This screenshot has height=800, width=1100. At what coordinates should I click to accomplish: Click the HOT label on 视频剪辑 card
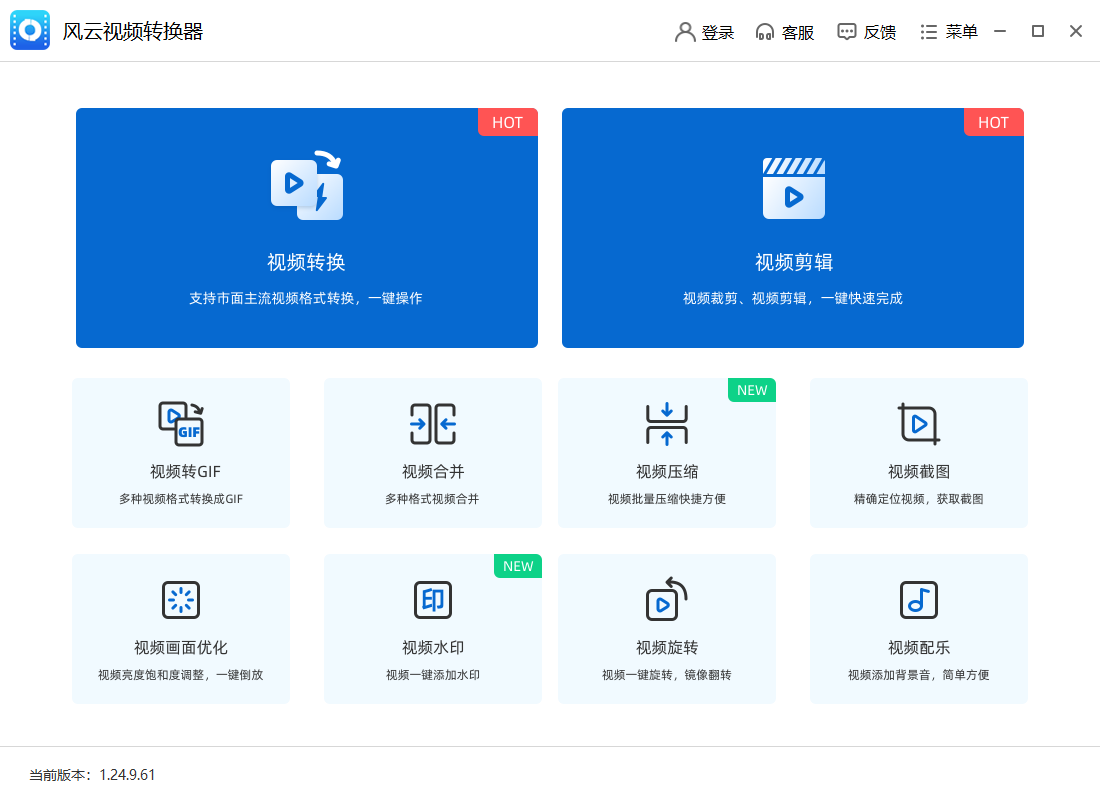(x=993, y=122)
